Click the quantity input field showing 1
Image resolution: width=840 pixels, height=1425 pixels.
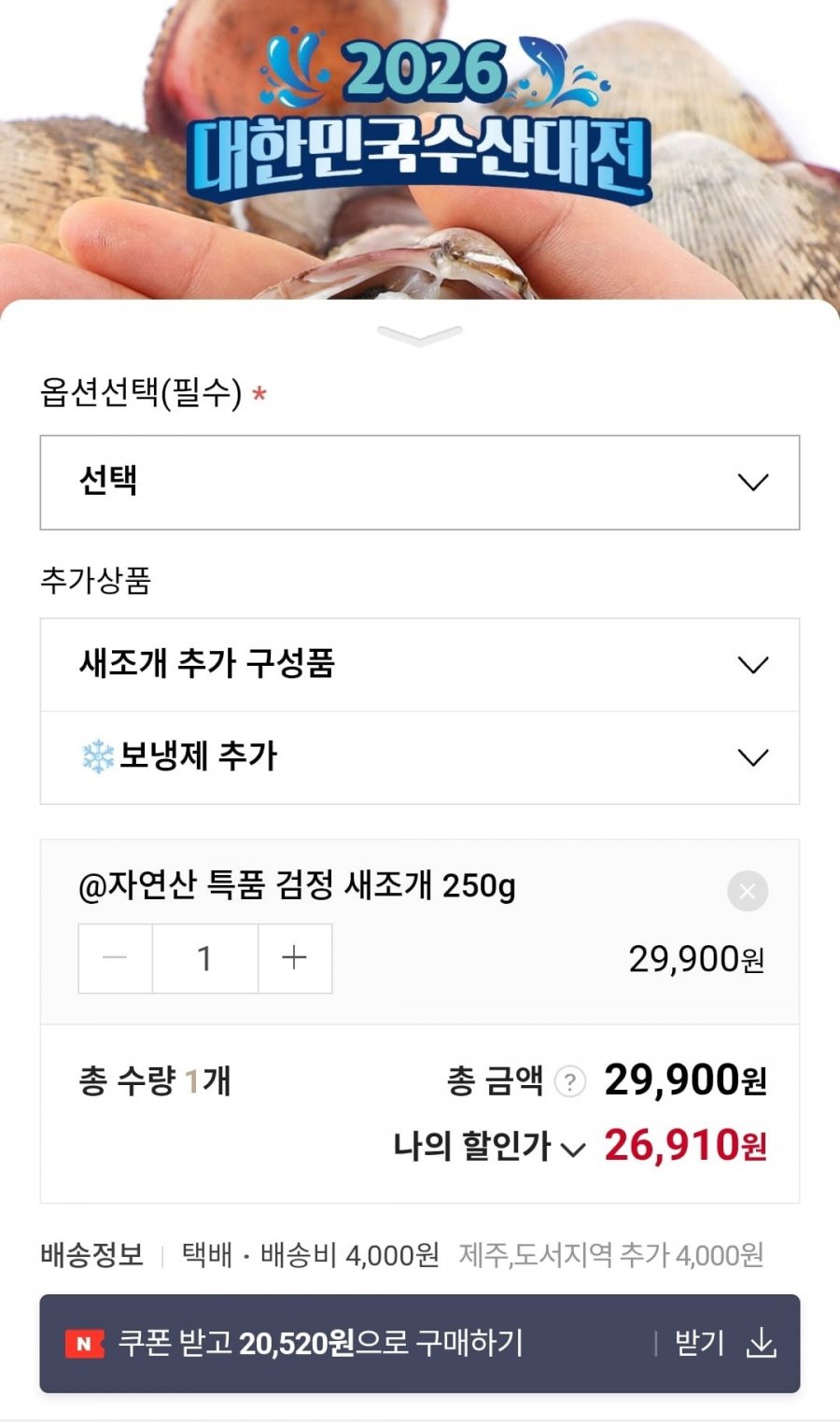[204, 958]
